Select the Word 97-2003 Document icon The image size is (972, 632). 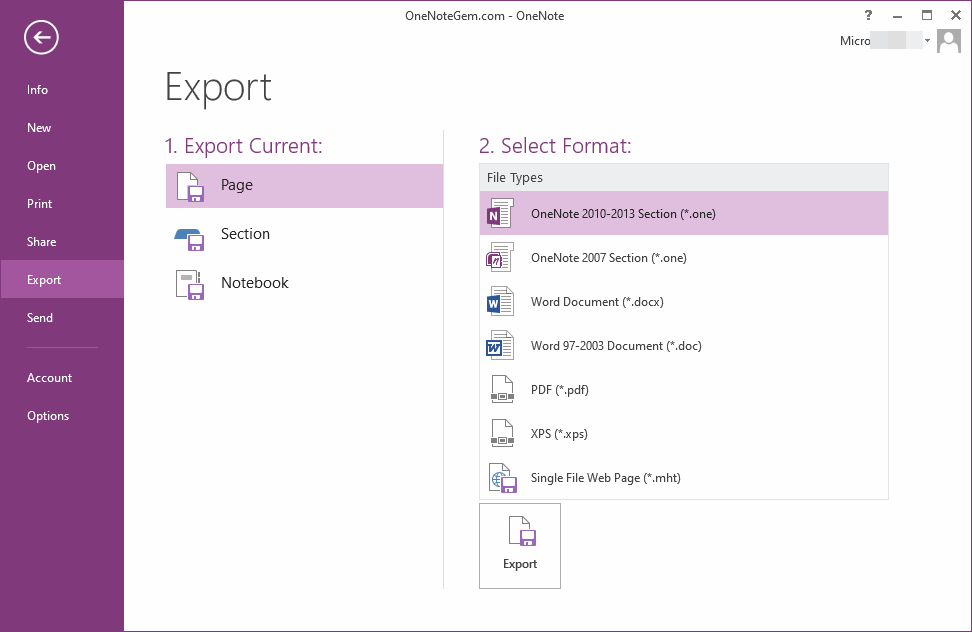501,345
